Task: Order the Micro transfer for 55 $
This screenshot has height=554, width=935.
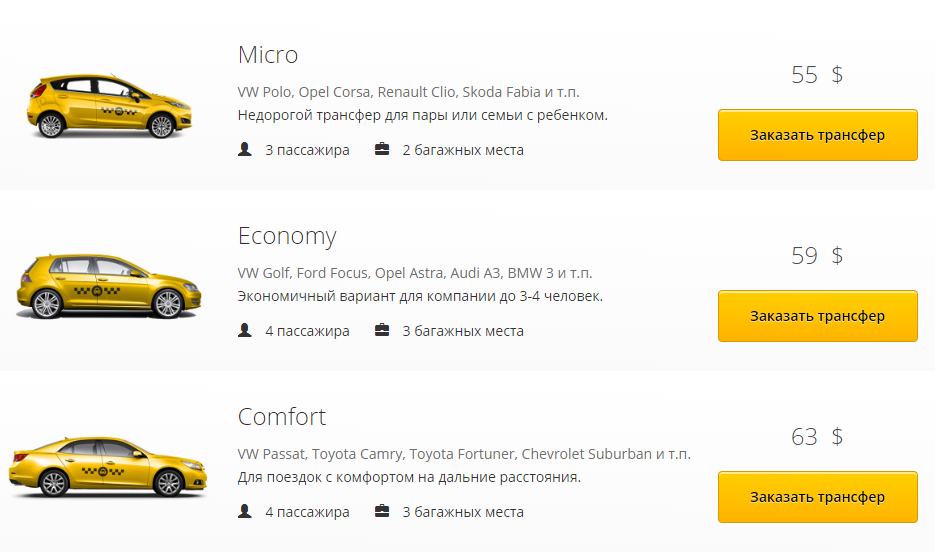Action: (x=817, y=135)
